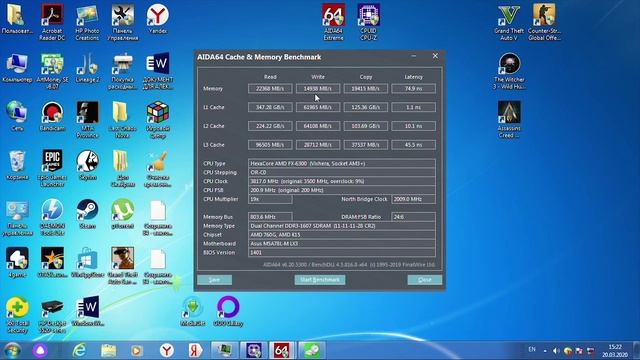This screenshot has height=360, width=640.
Task: Open the ArtMoney SE shortcut
Action: [52, 71]
